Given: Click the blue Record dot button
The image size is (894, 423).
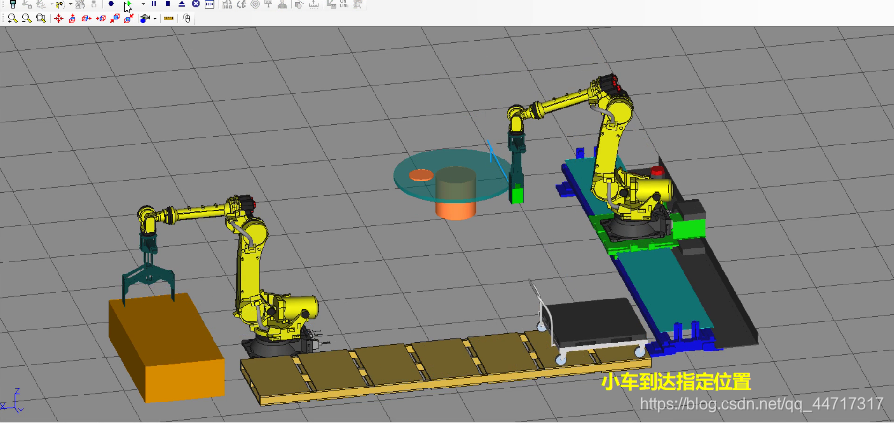Looking at the screenshot, I should tap(111, 3).
